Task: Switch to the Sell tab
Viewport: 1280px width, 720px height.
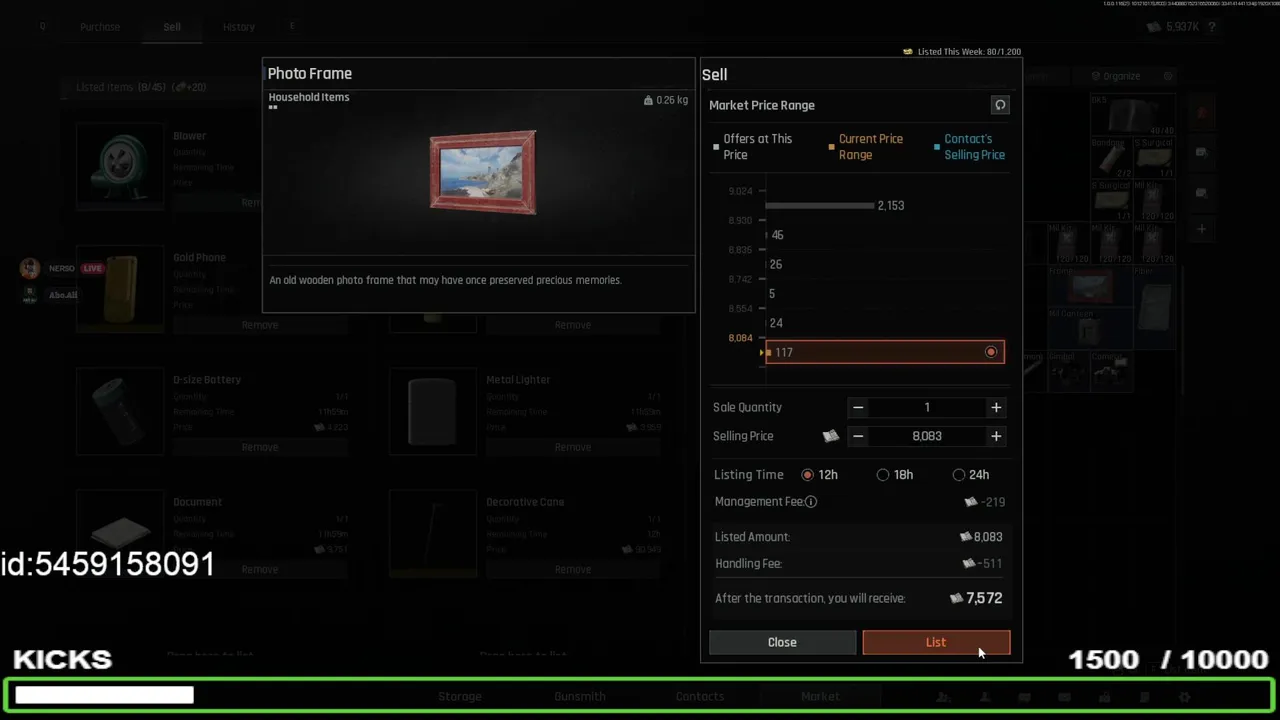Action: point(172,27)
